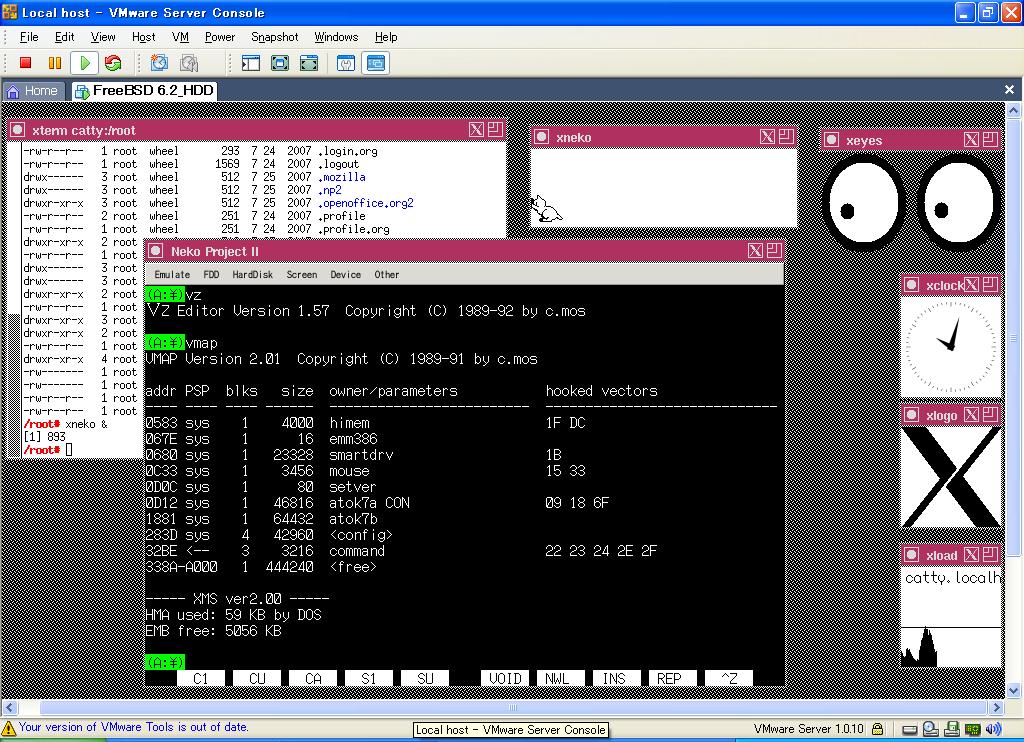Click the vertical scrollbar up arrow
This screenshot has height=742, width=1024.
click(x=1013, y=110)
